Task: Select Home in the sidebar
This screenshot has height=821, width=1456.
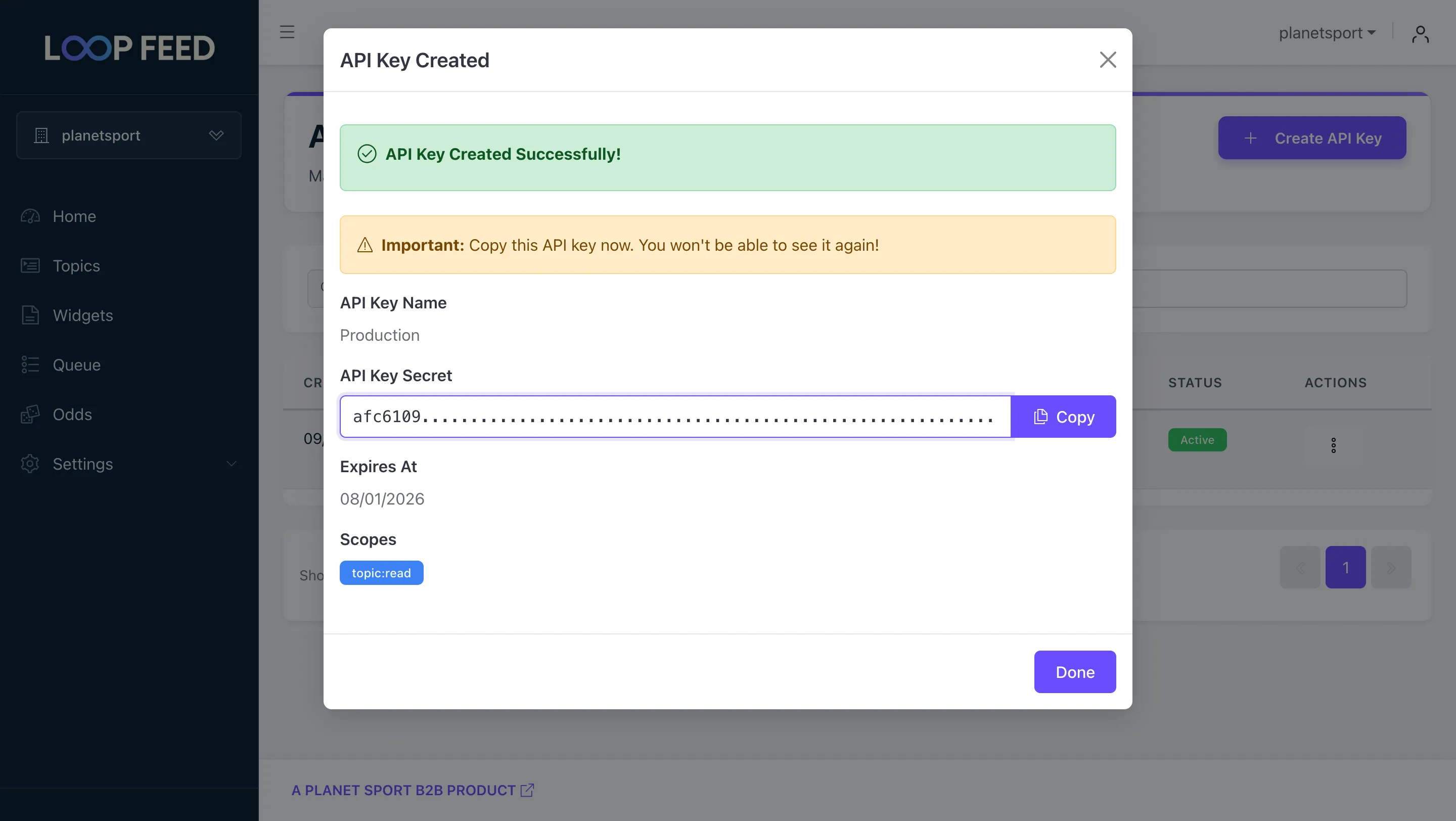Action: [74, 216]
